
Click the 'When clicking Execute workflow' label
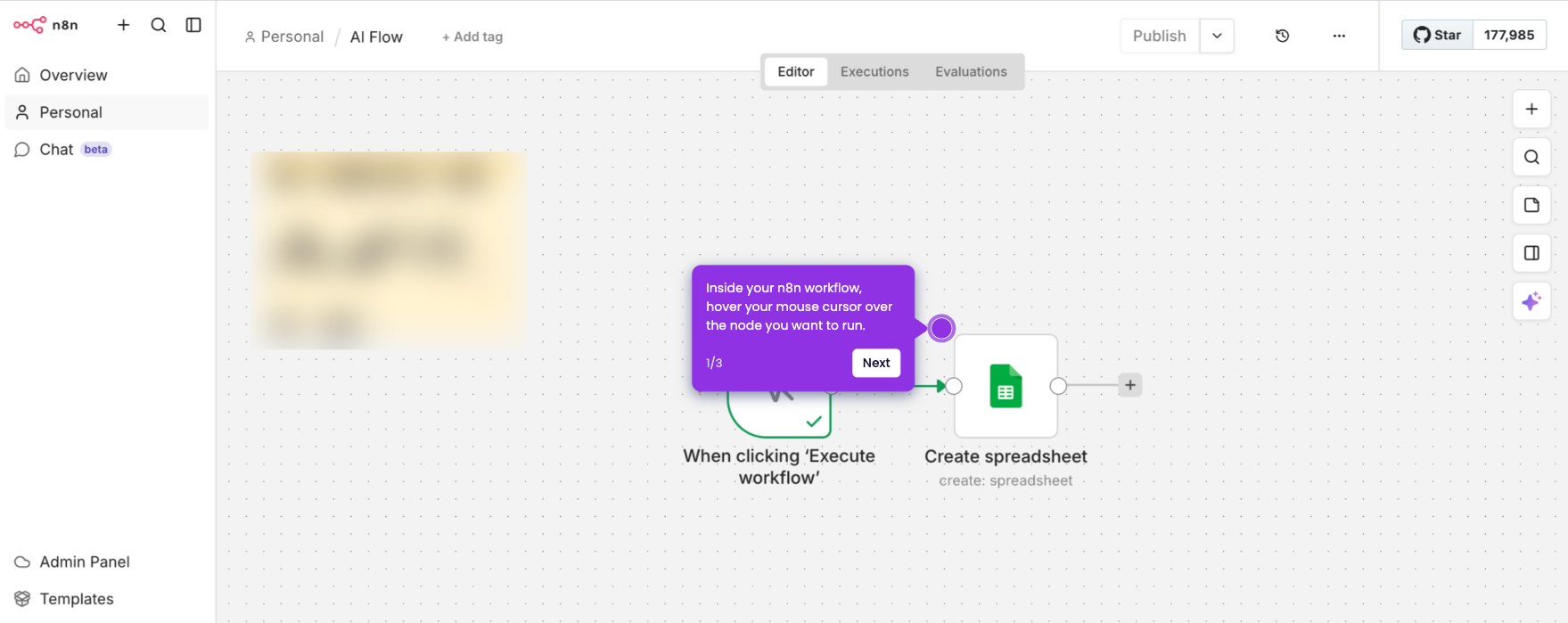click(x=779, y=466)
